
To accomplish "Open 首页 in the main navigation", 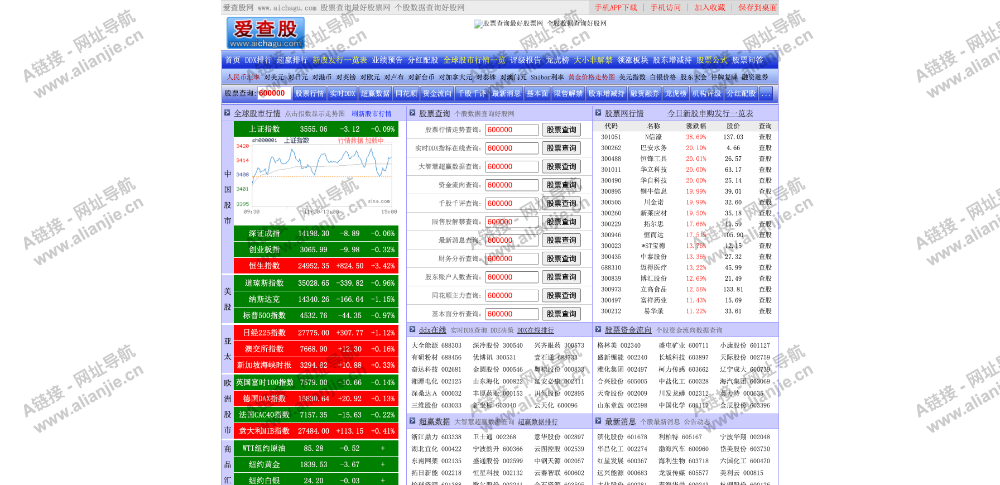I will [232, 60].
